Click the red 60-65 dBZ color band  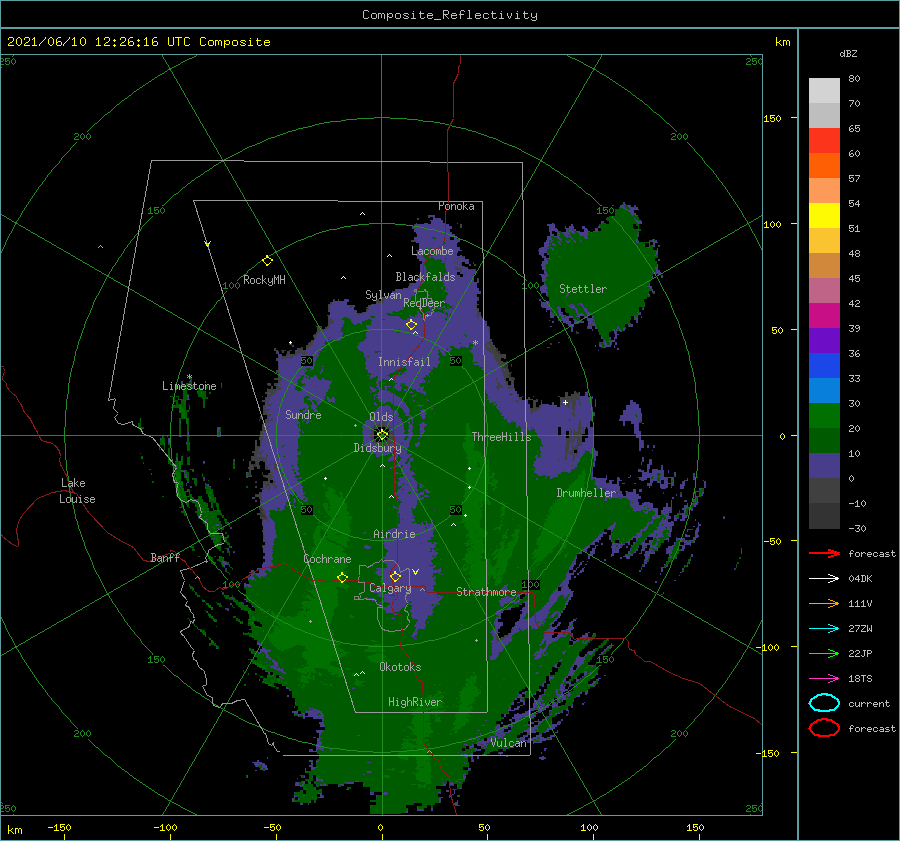824,141
